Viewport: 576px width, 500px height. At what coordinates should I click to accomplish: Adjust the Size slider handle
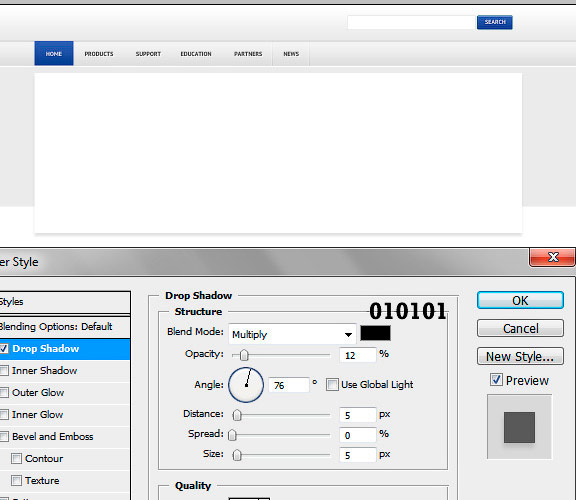click(x=237, y=455)
